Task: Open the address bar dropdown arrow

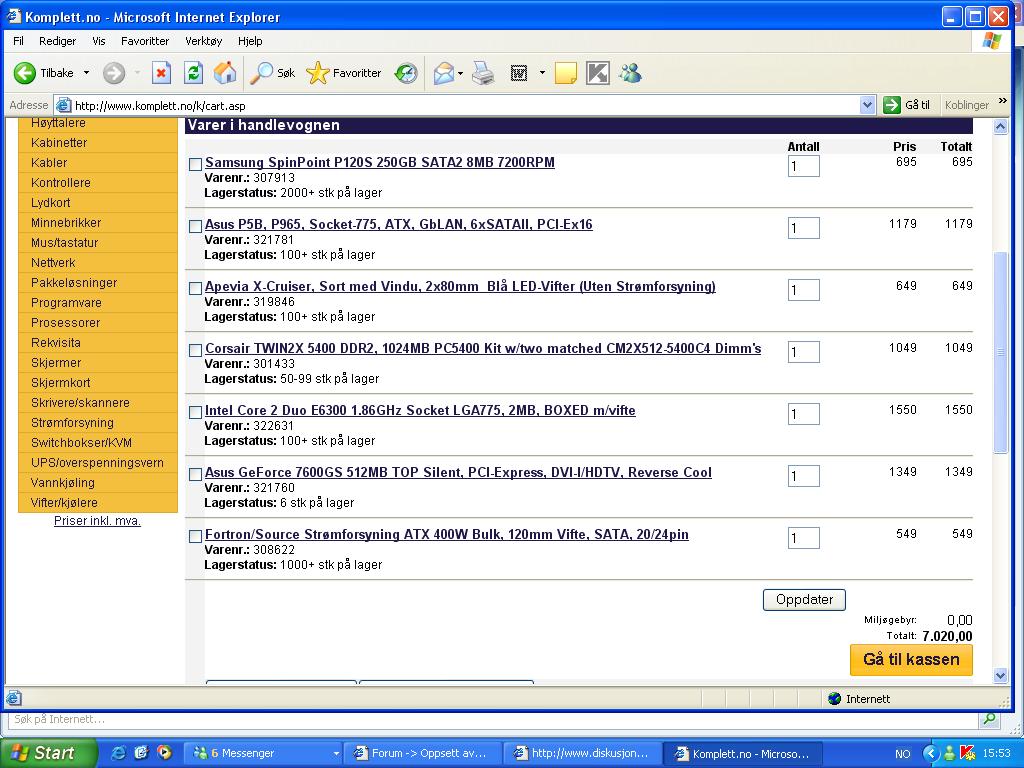Action: coord(867,104)
